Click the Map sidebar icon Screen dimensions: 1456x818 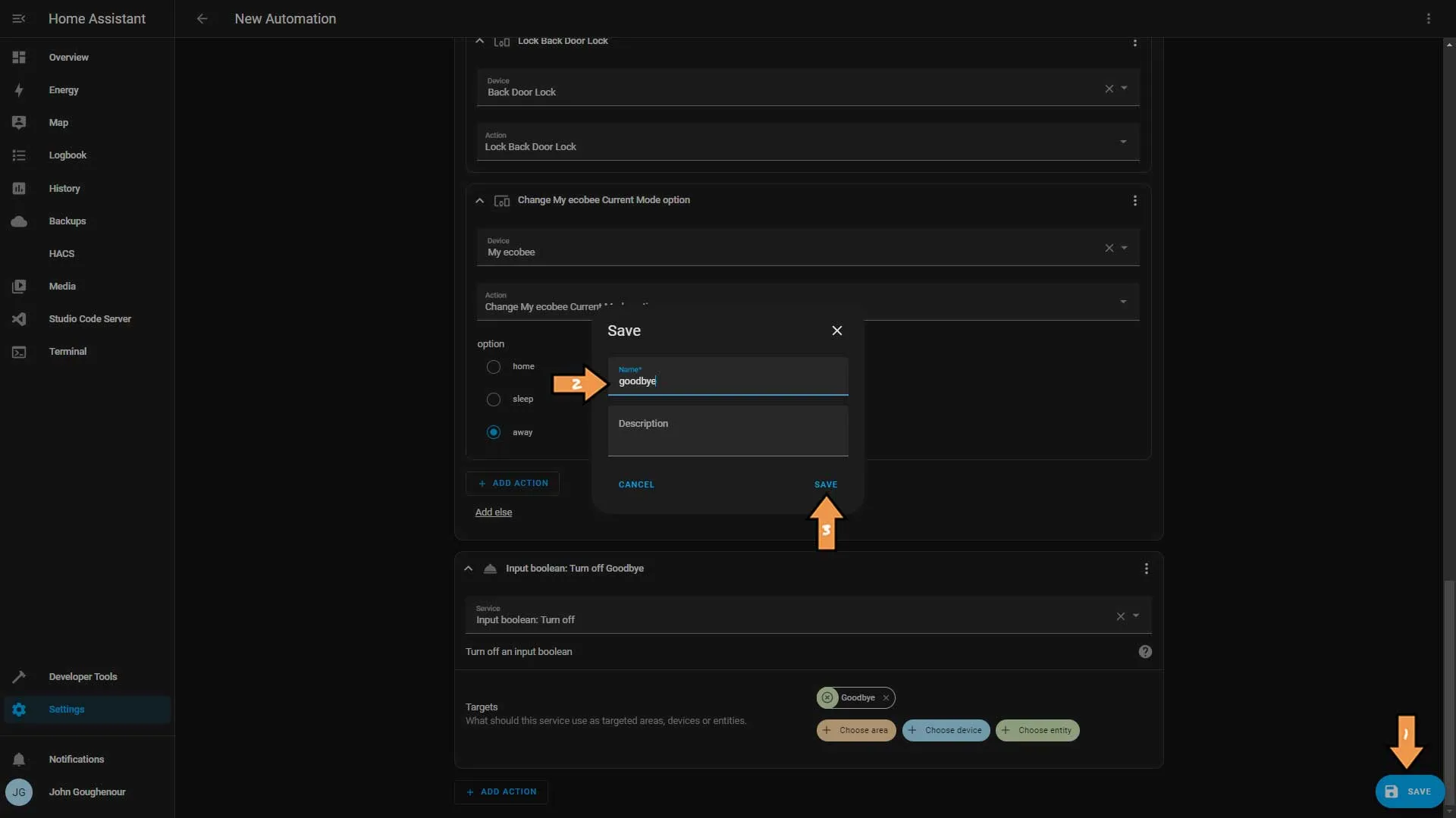pos(19,122)
